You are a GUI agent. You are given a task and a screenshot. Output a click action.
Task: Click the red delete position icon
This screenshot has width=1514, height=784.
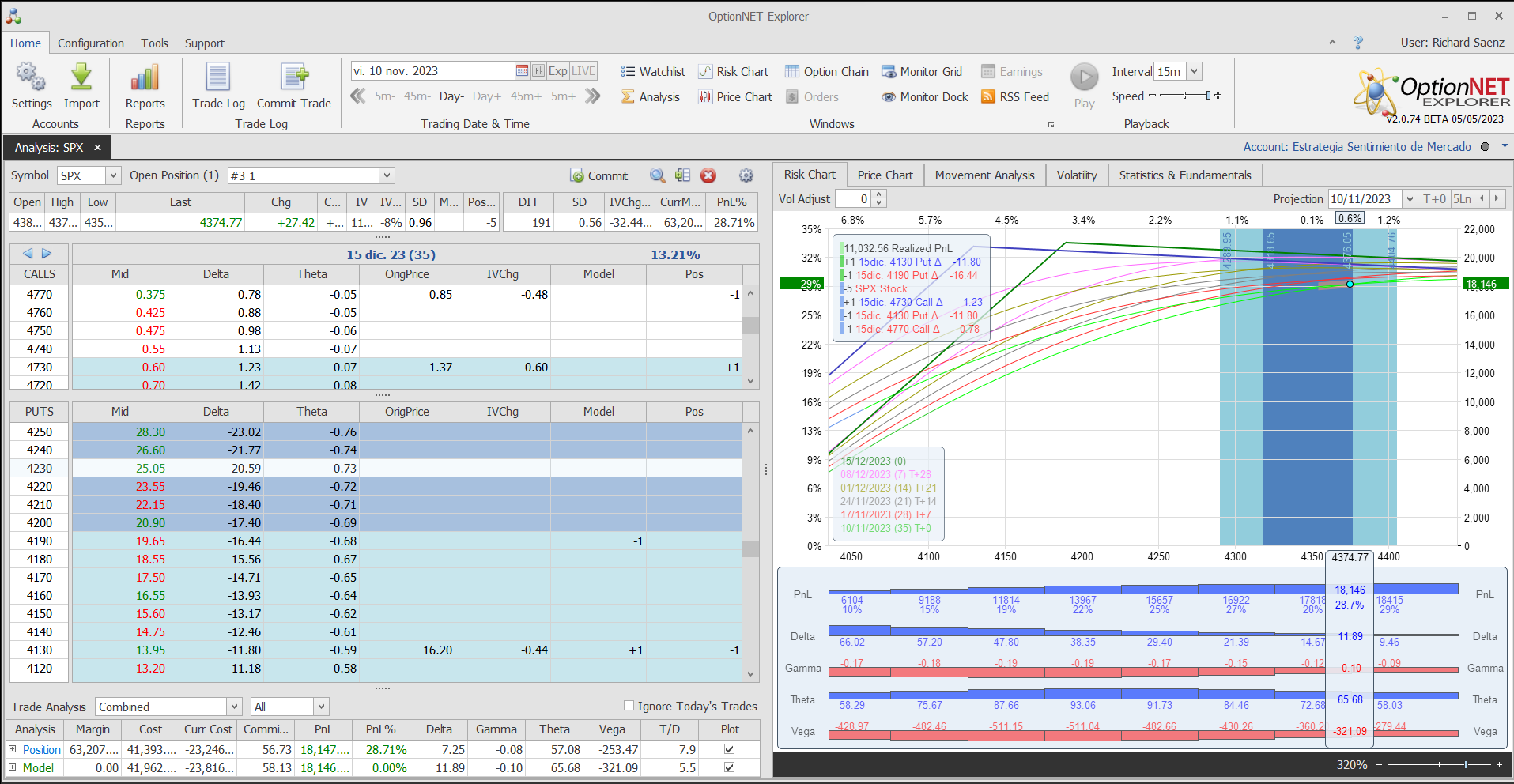[x=708, y=175]
